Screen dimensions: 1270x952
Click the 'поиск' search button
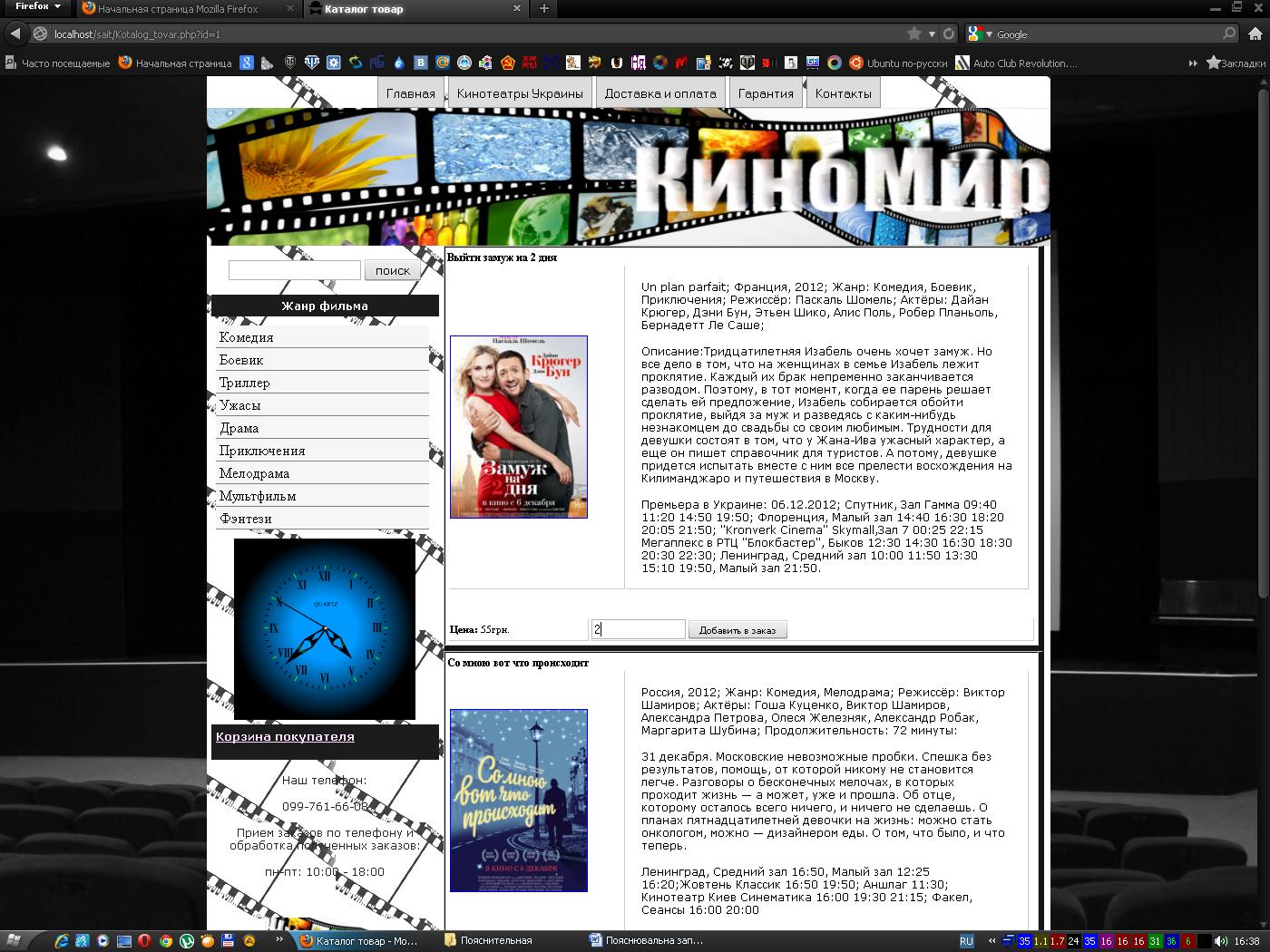click(393, 270)
